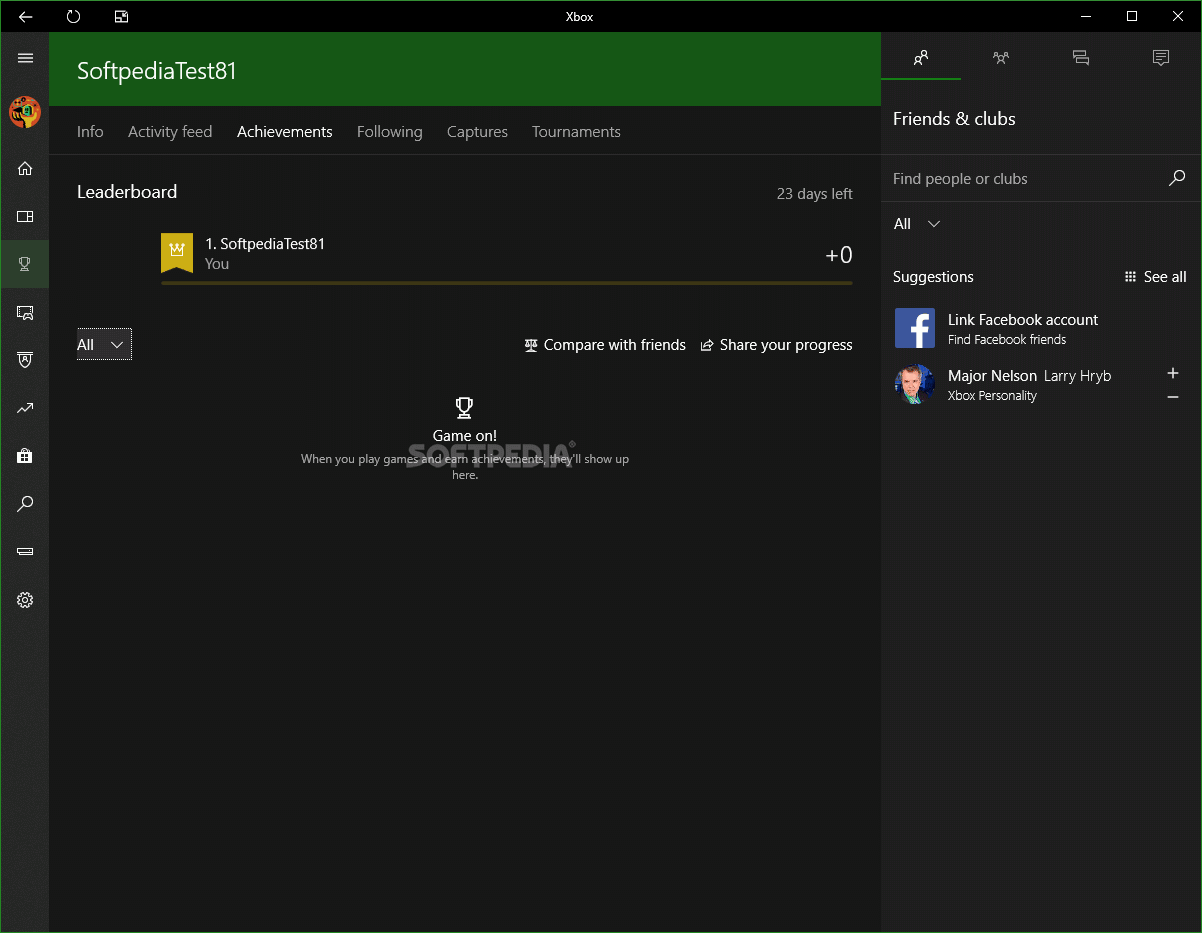Open the Clubs section from sidebar
This screenshot has width=1202, height=933.
pyautogui.click(x=25, y=216)
